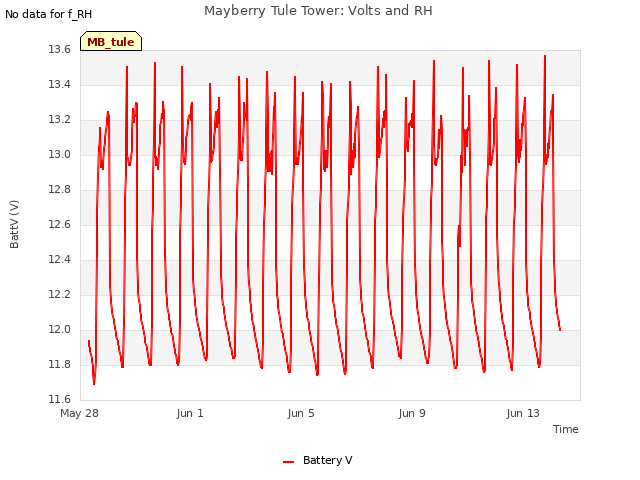The image size is (640, 480).
Task: Click the red Battery V legend swatch
Action: click(x=289, y=462)
